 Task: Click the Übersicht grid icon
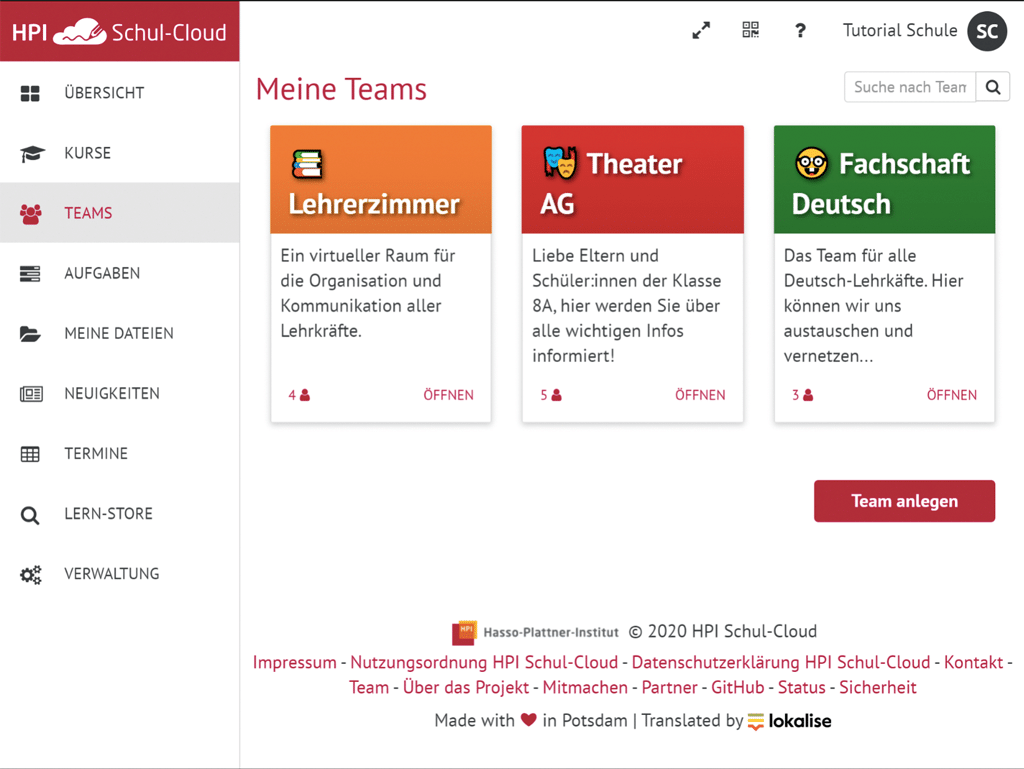(x=31, y=92)
